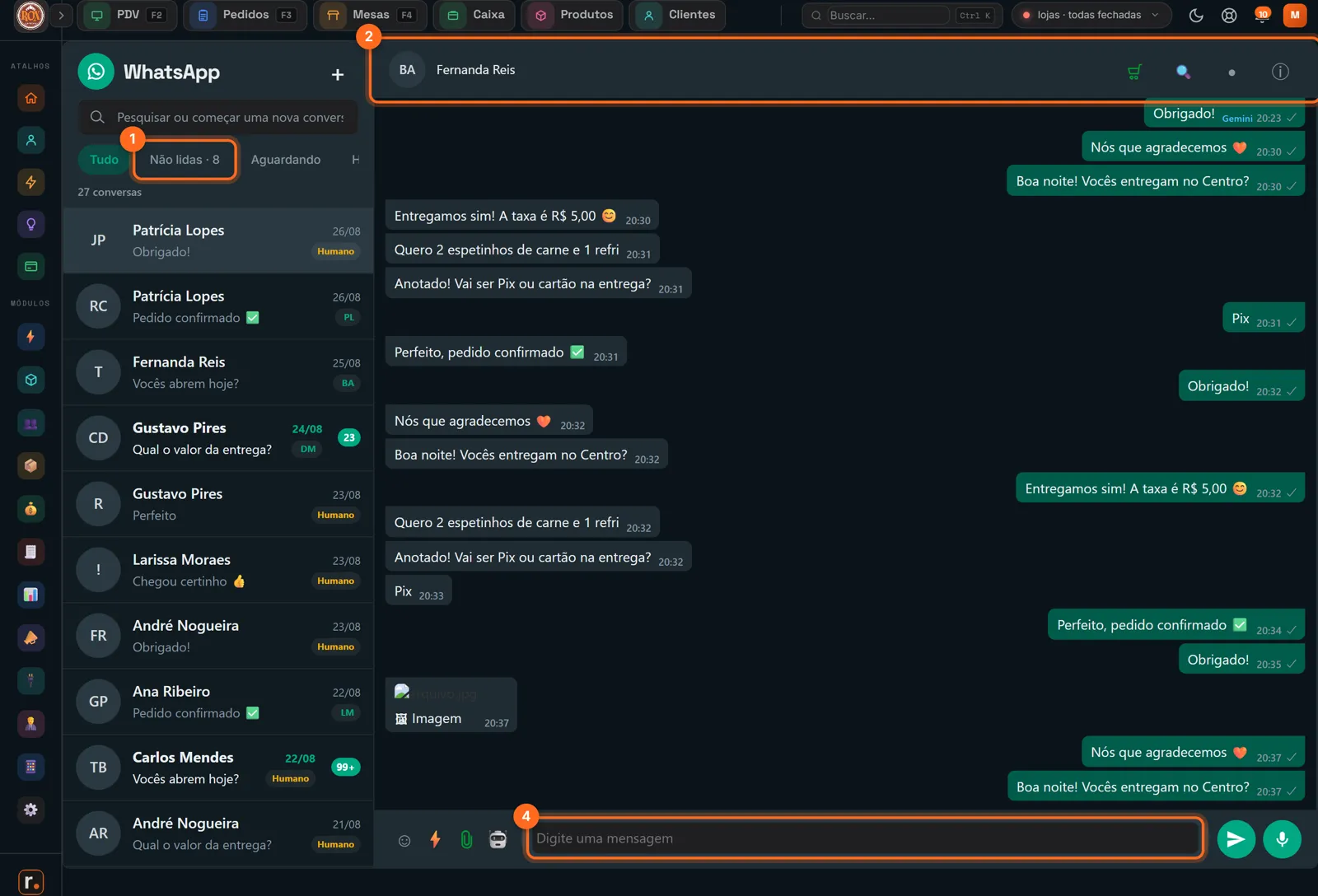The height and width of the screenshot is (896, 1318).
Task: Open Patrícia Lopes chat 'Pedido confirmado'
Action: (x=218, y=306)
